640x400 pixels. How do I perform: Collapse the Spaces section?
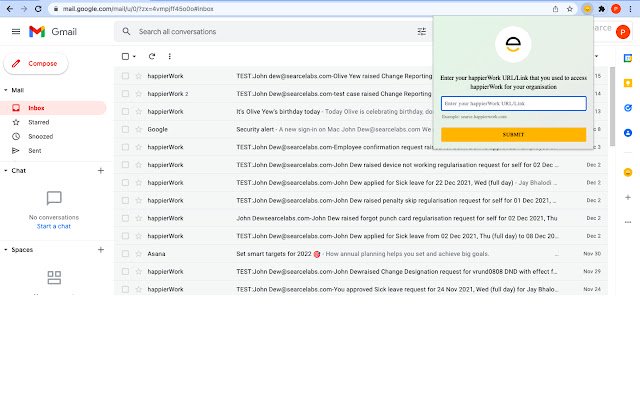tap(6, 250)
